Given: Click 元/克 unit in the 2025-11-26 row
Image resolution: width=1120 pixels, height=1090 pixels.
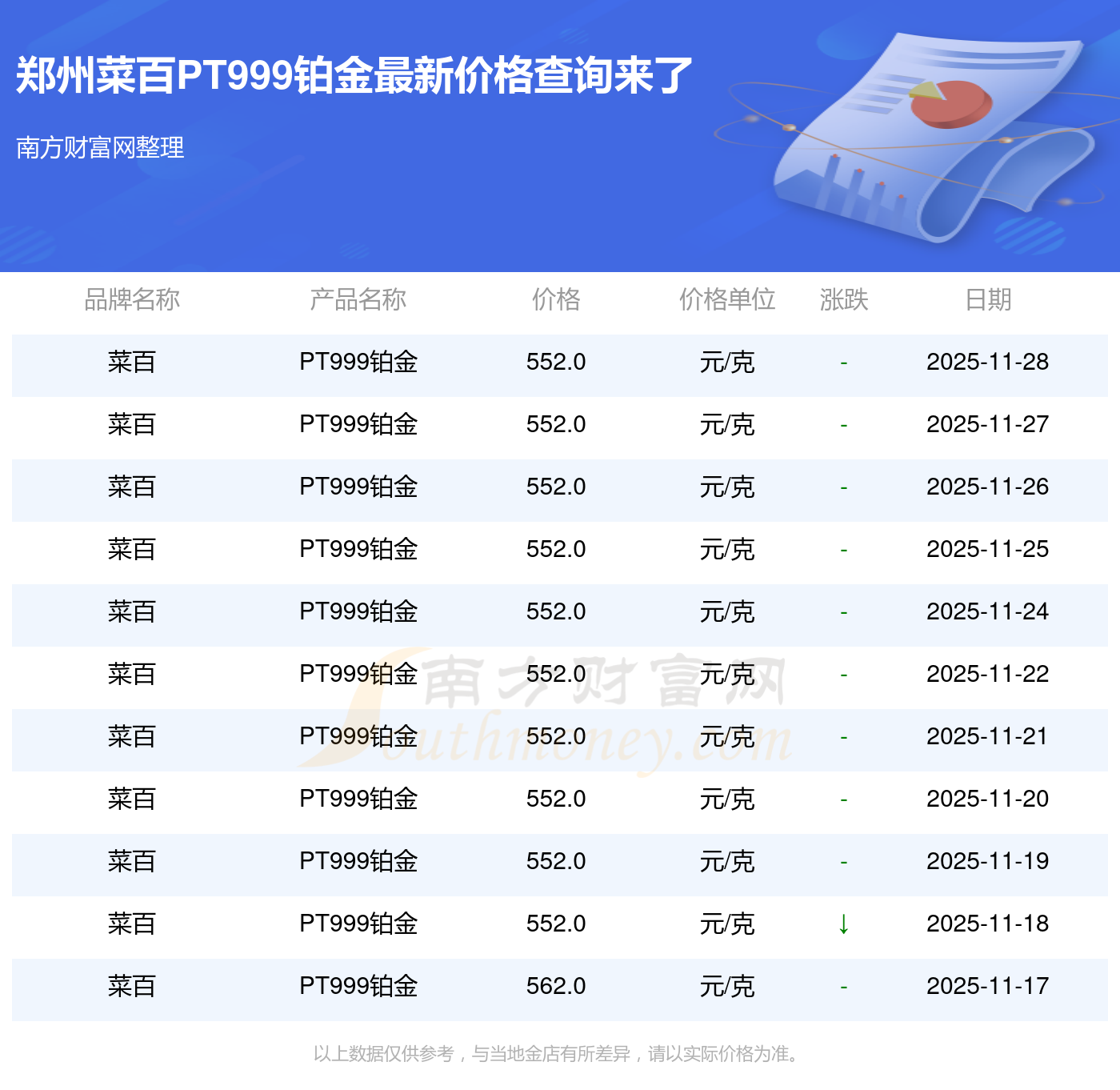Looking at the screenshot, I should tap(727, 487).
